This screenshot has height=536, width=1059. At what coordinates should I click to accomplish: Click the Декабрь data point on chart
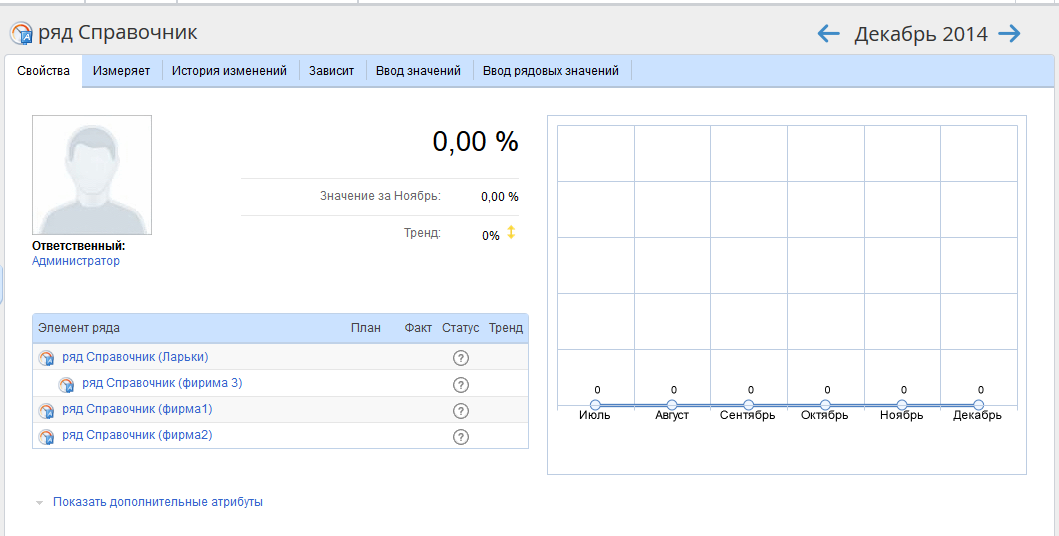click(x=979, y=405)
